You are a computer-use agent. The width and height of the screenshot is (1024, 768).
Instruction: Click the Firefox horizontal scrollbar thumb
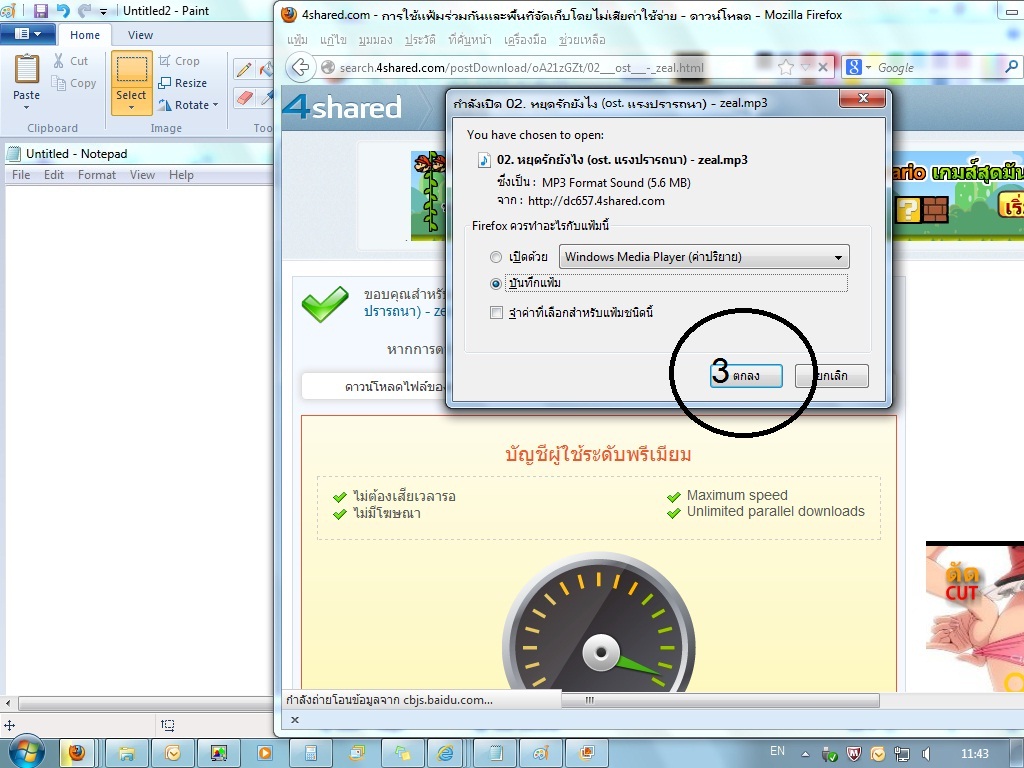(x=720, y=700)
